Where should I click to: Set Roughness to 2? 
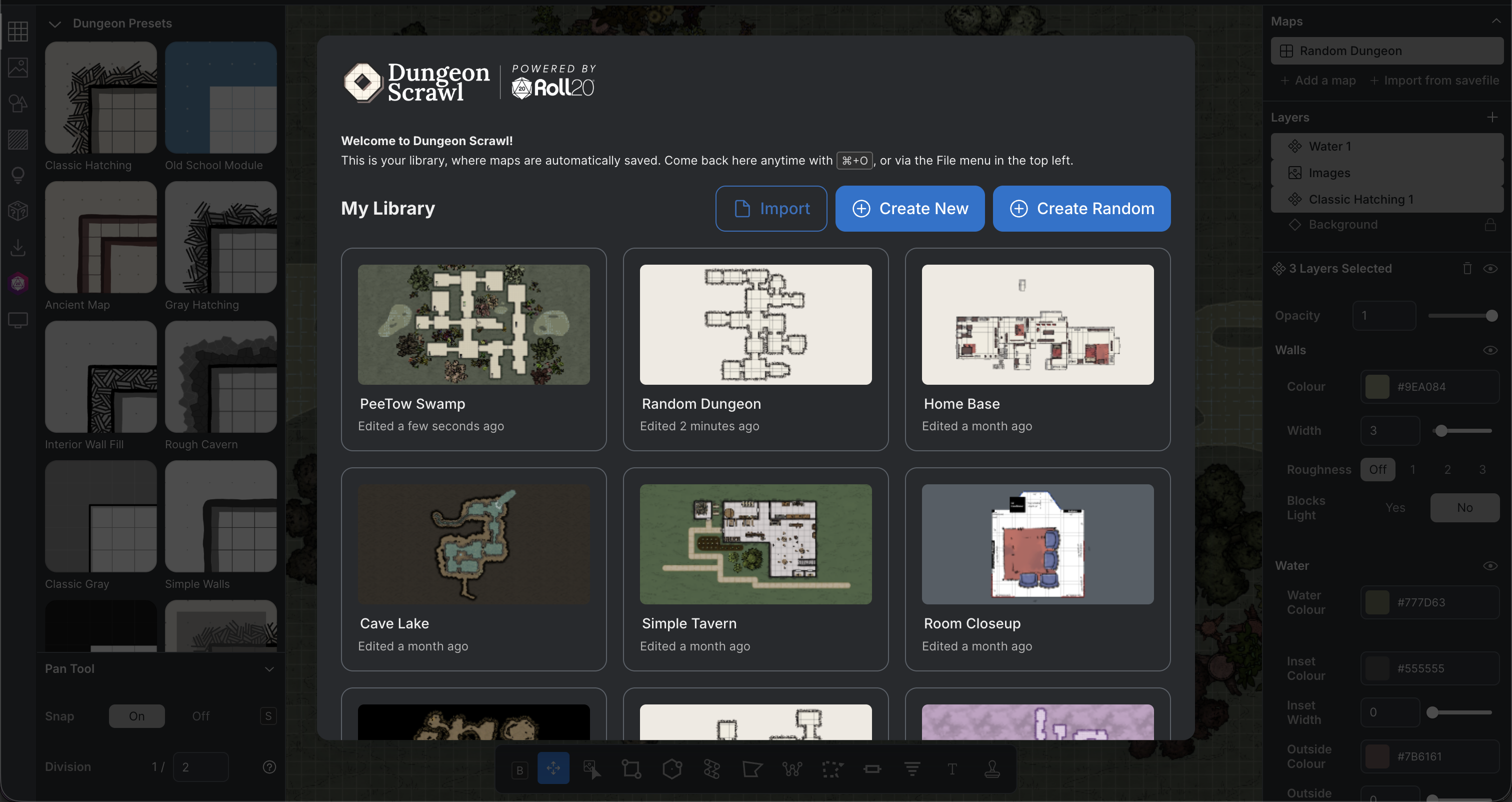click(1447, 469)
